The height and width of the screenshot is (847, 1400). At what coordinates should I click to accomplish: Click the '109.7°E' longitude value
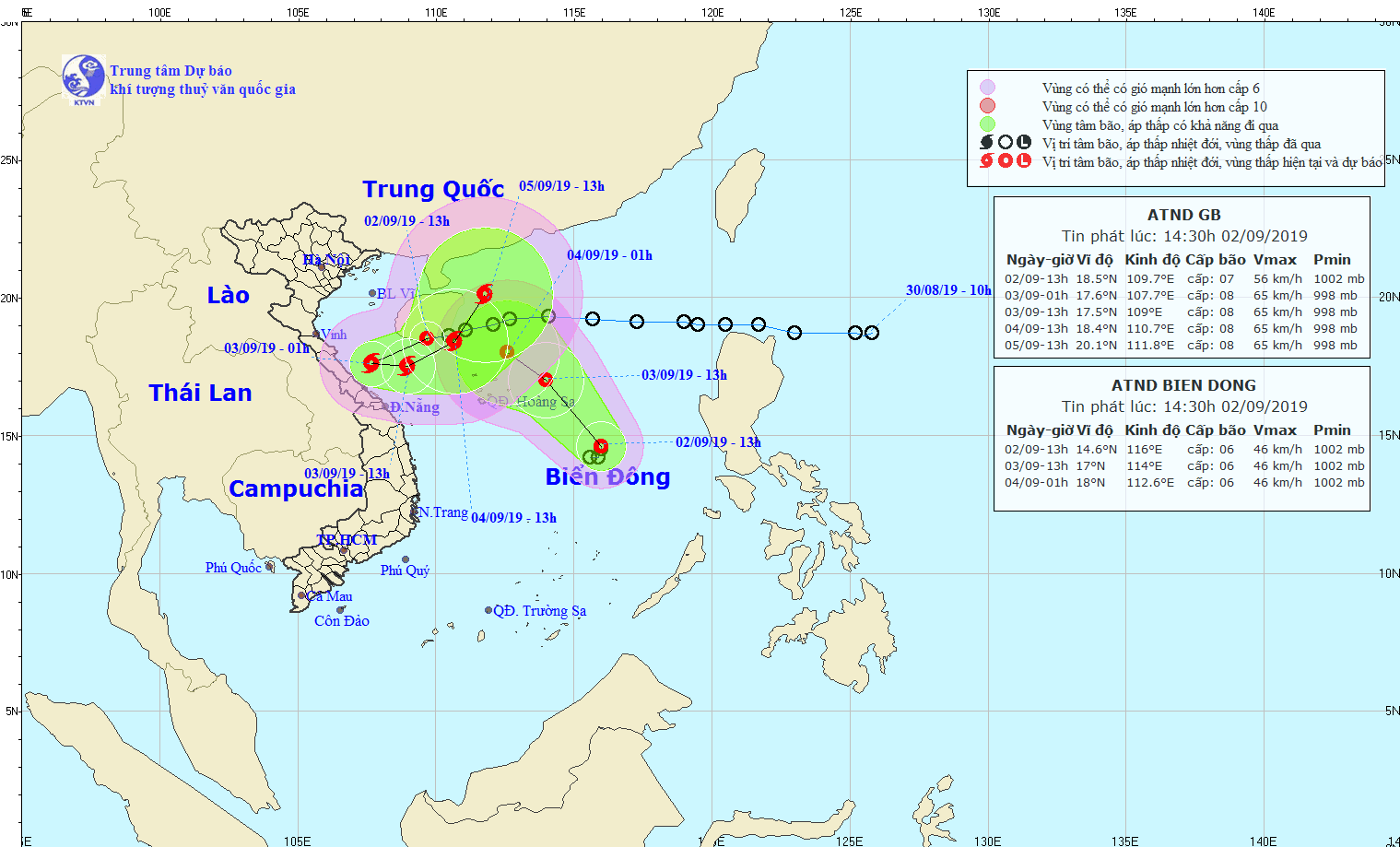coord(1150,279)
